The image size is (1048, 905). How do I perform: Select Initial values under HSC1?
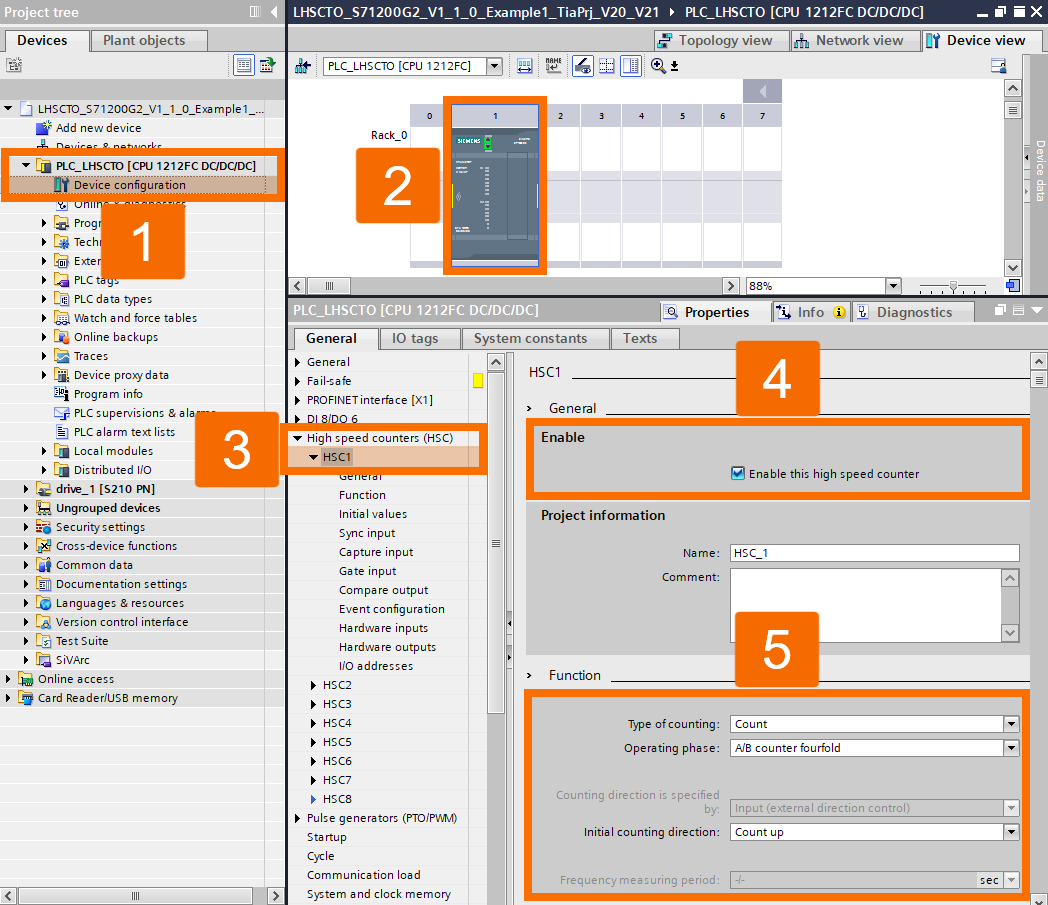coord(372,514)
